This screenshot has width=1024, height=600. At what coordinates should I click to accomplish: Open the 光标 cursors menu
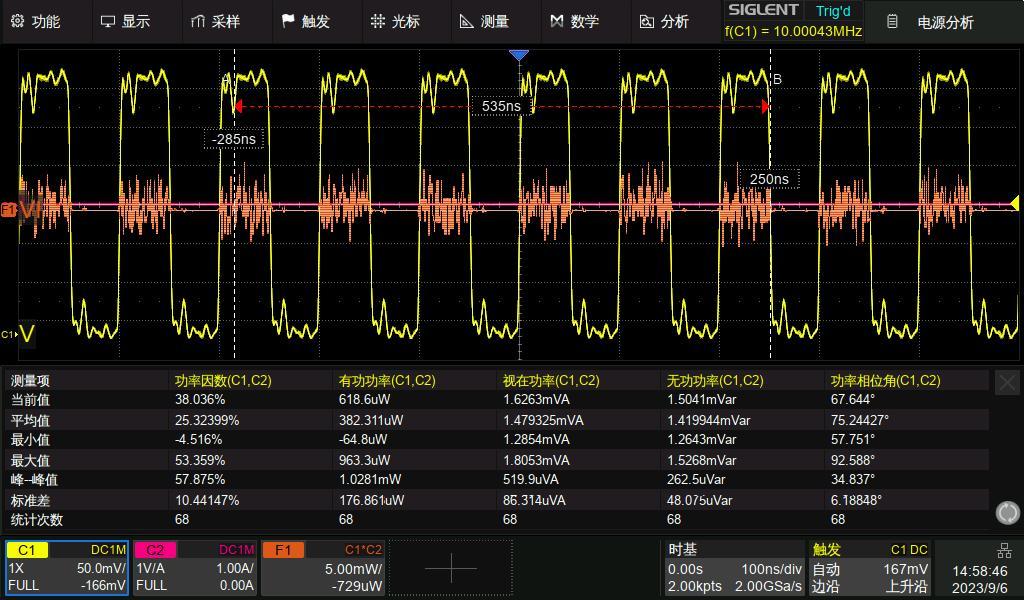point(395,22)
